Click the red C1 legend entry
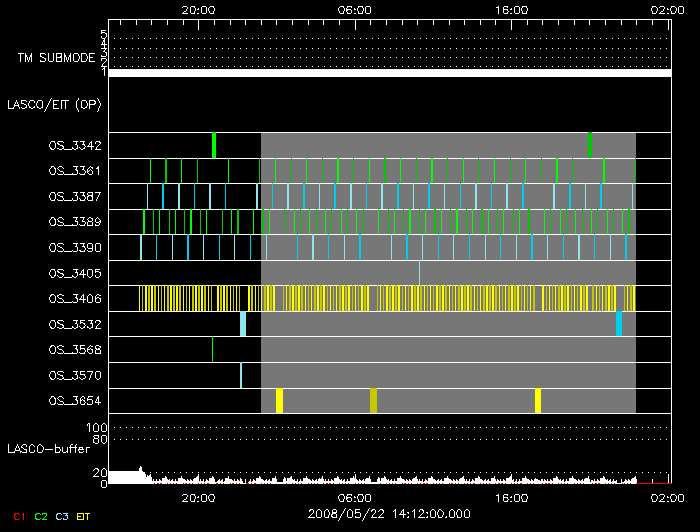 click(19, 517)
